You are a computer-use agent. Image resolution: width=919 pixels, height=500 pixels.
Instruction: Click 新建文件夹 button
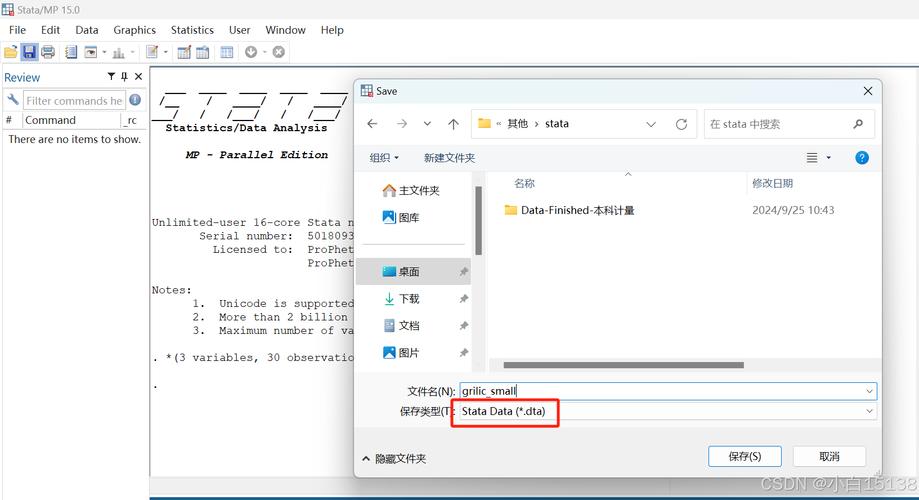click(450, 158)
